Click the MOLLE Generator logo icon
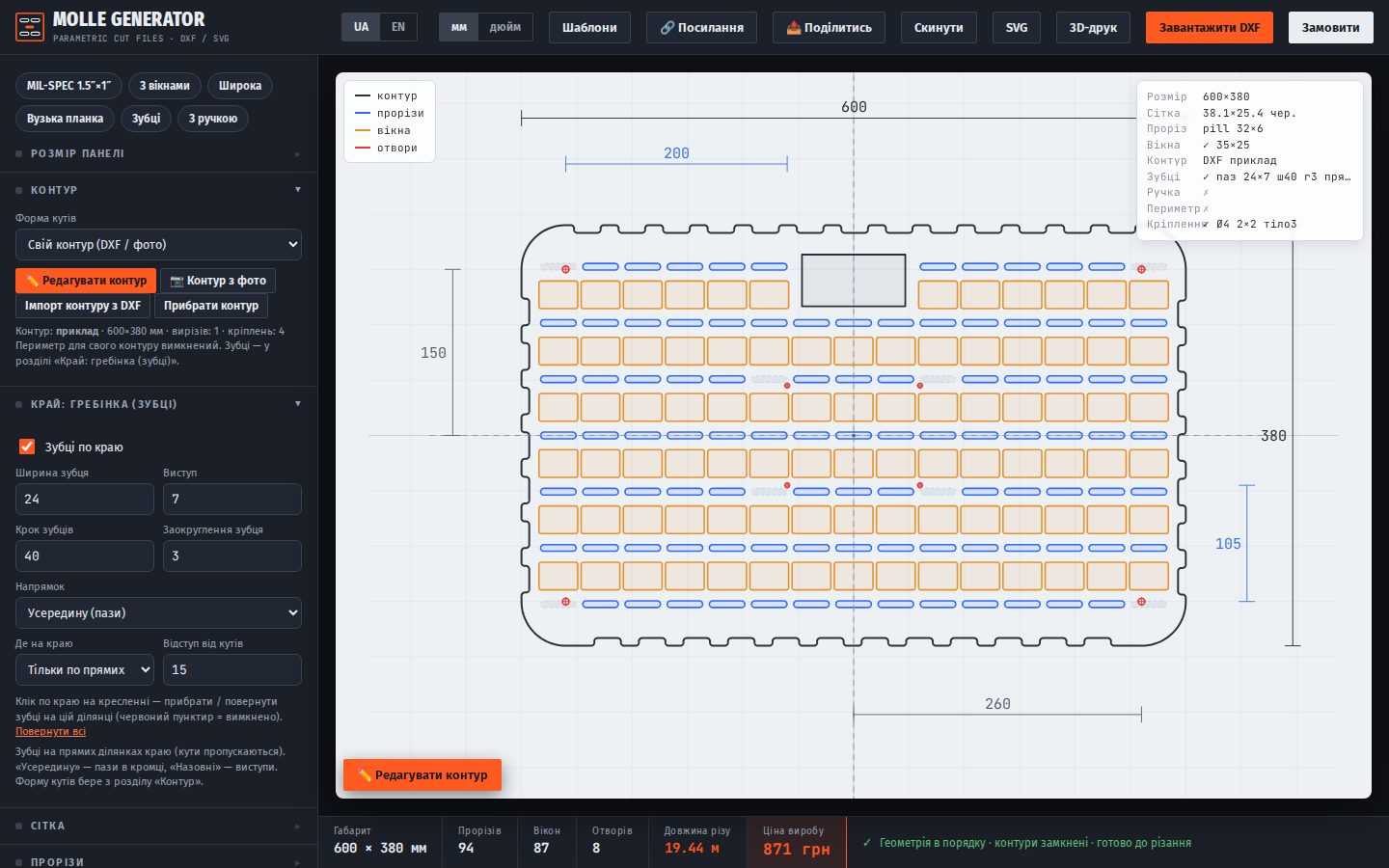This screenshot has height=868, width=1389. (x=30, y=27)
